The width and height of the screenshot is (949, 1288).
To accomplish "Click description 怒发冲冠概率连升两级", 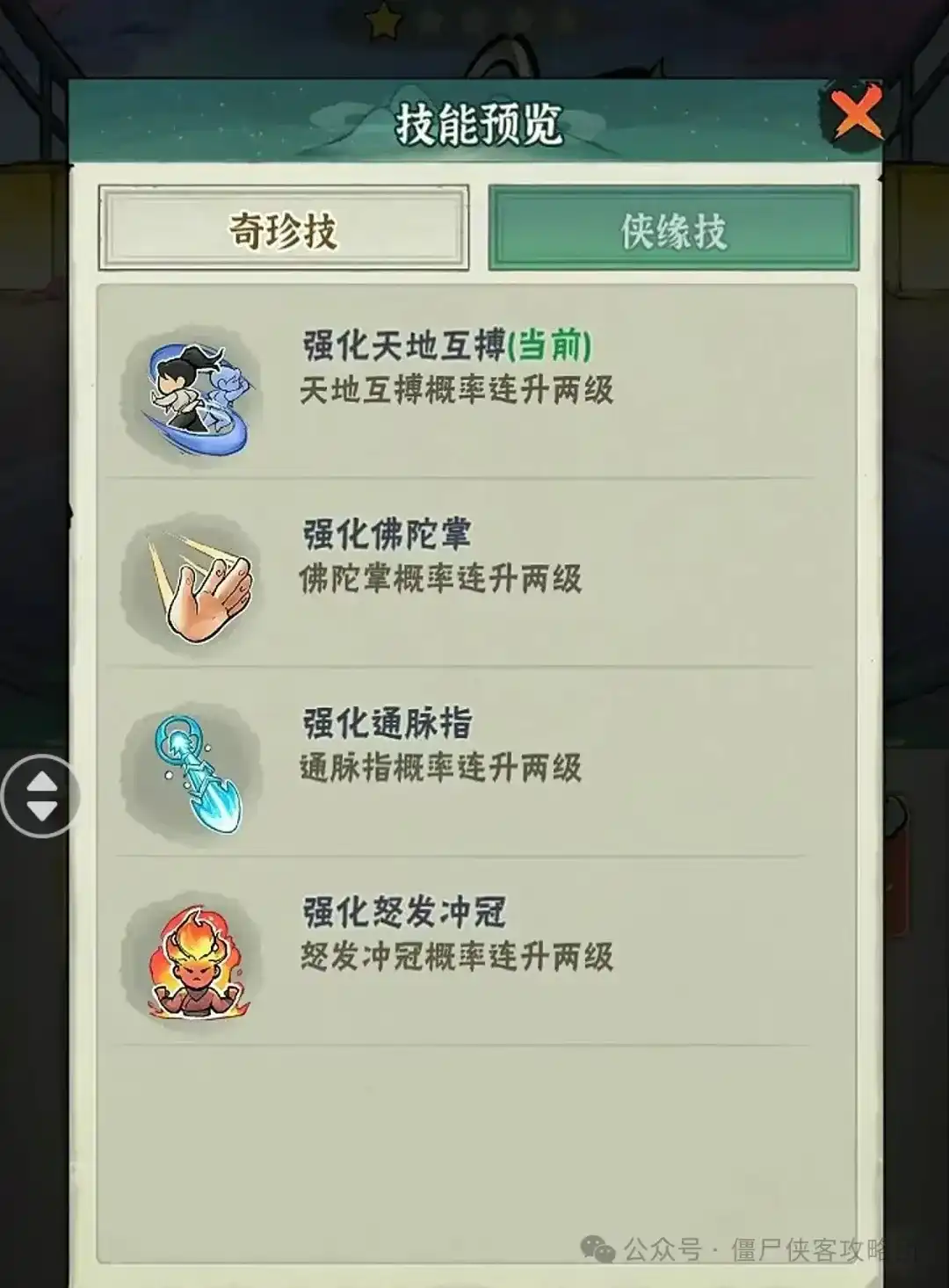I will (457, 956).
